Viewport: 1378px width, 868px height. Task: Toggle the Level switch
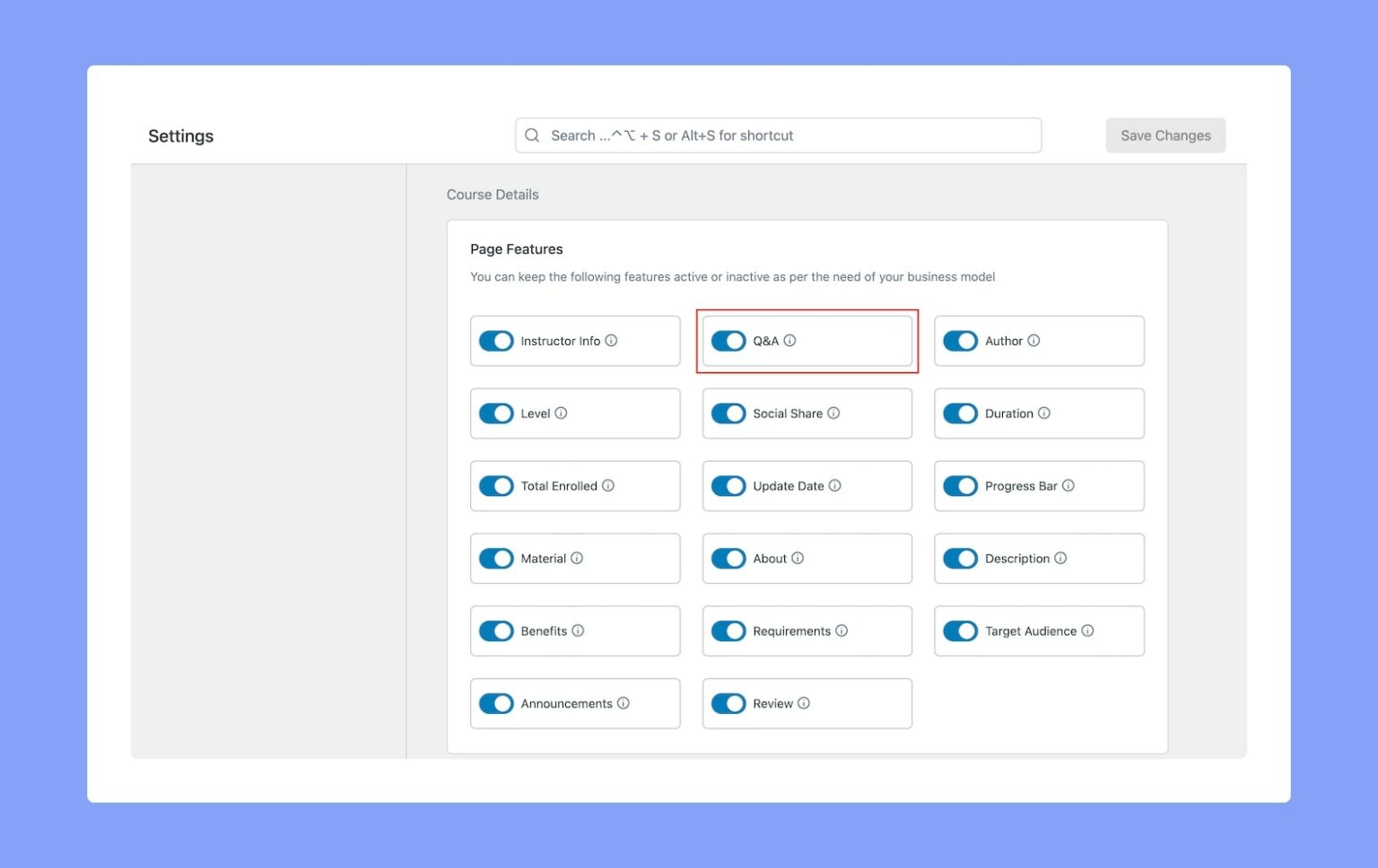pyautogui.click(x=496, y=413)
